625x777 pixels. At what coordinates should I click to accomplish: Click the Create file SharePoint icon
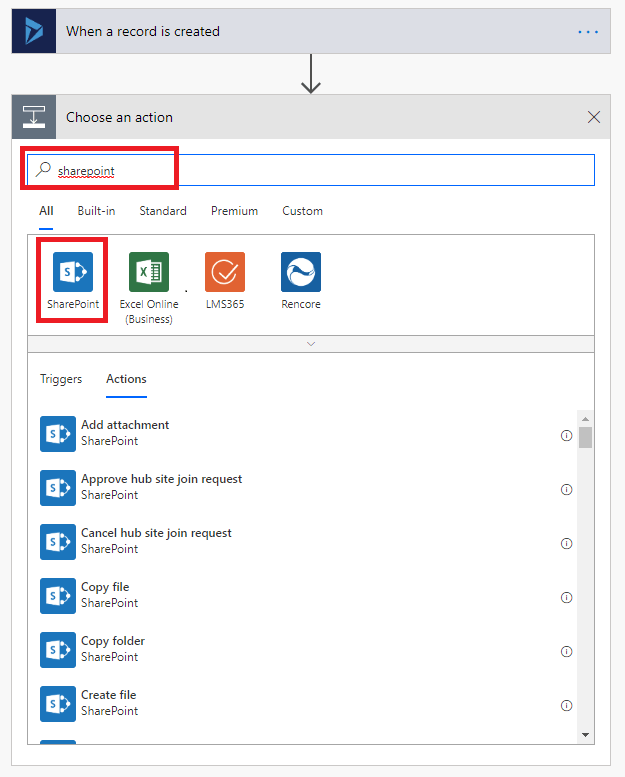coord(58,704)
